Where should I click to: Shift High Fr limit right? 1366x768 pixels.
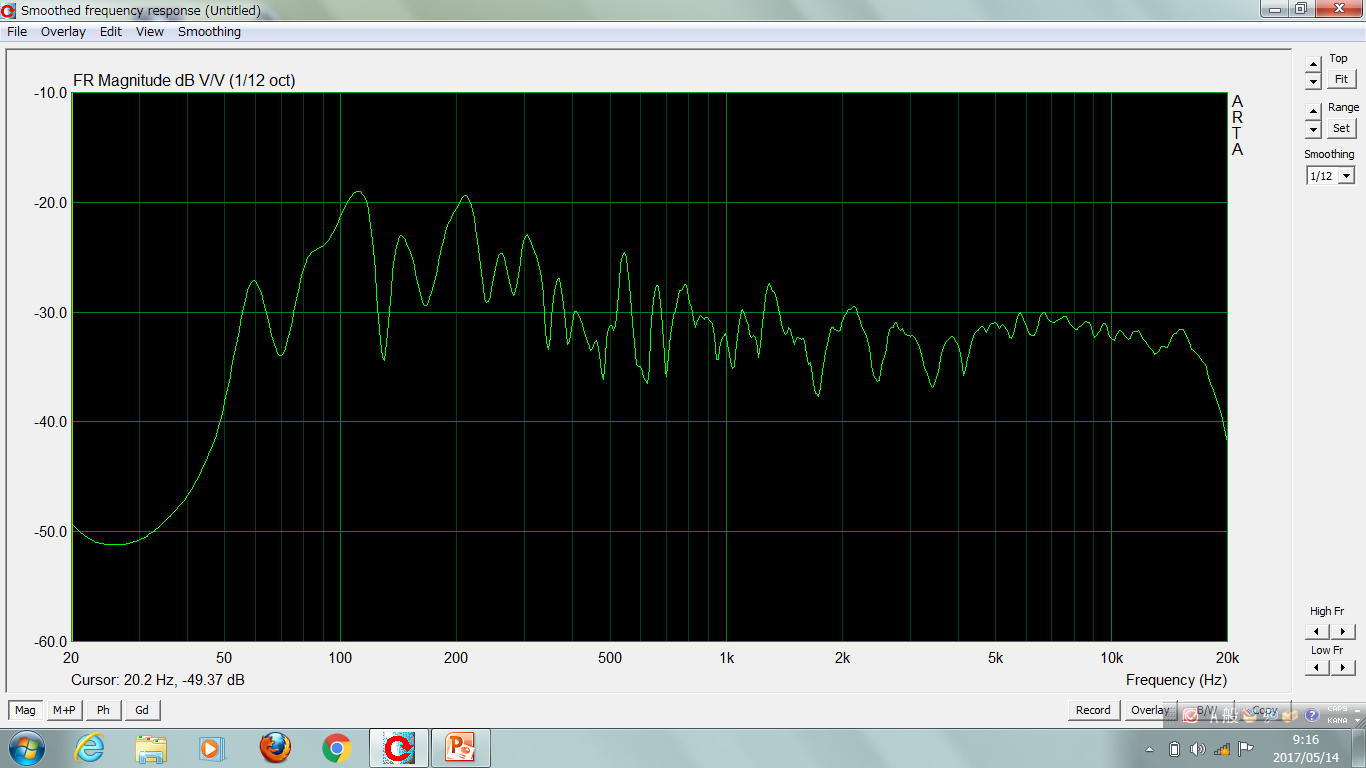1343,631
